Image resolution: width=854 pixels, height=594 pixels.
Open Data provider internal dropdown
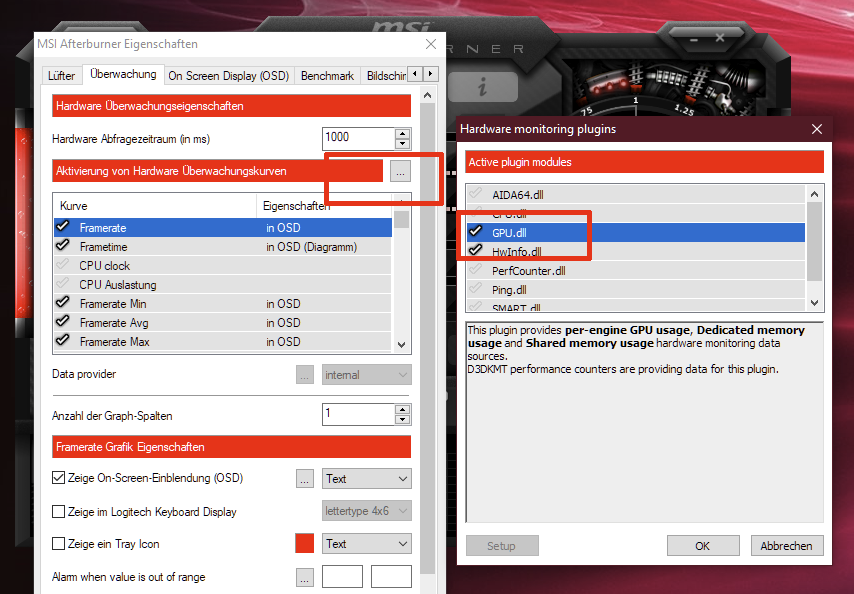(x=367, y=375)
